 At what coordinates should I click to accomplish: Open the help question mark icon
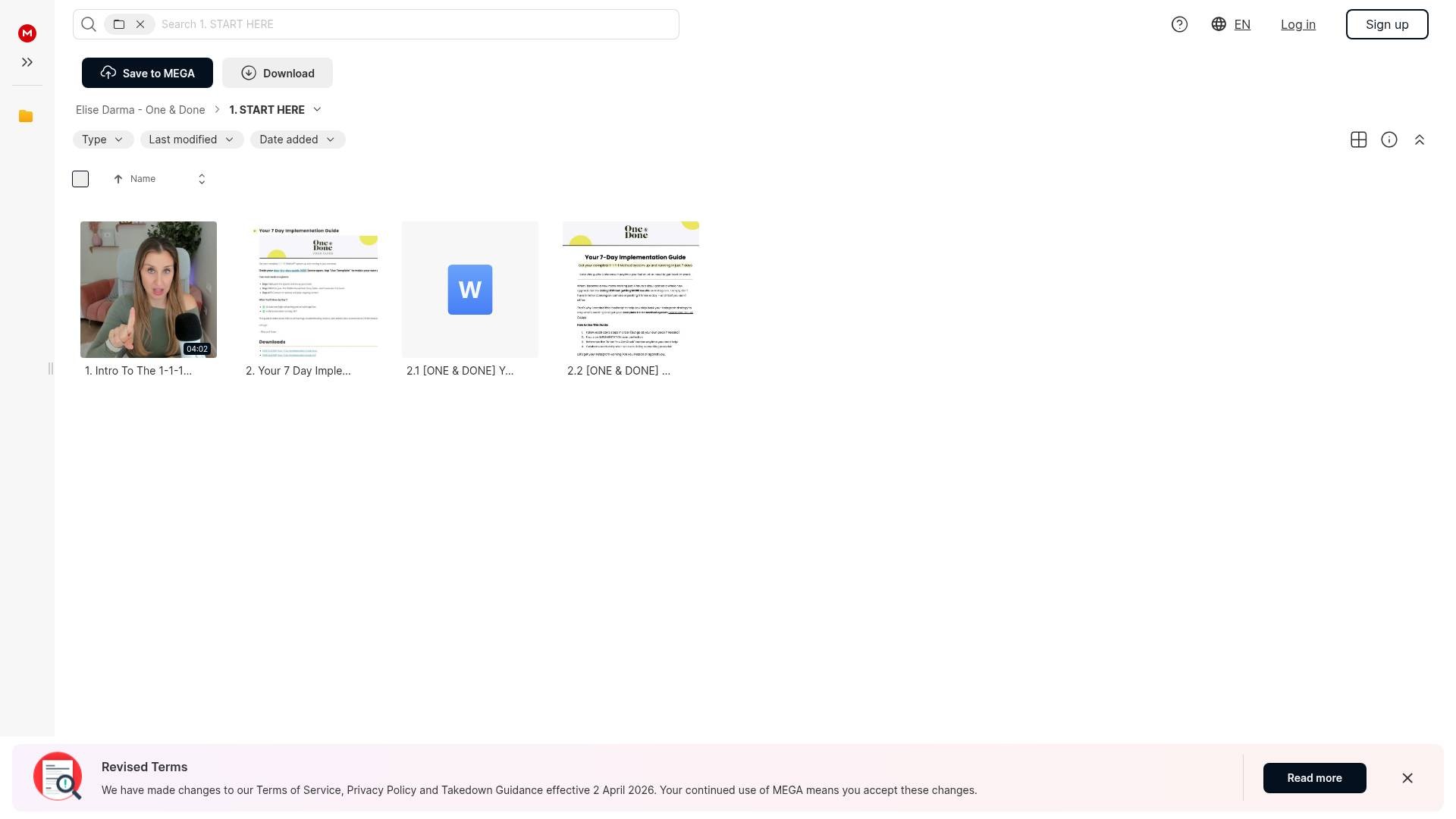[1179, 24]
